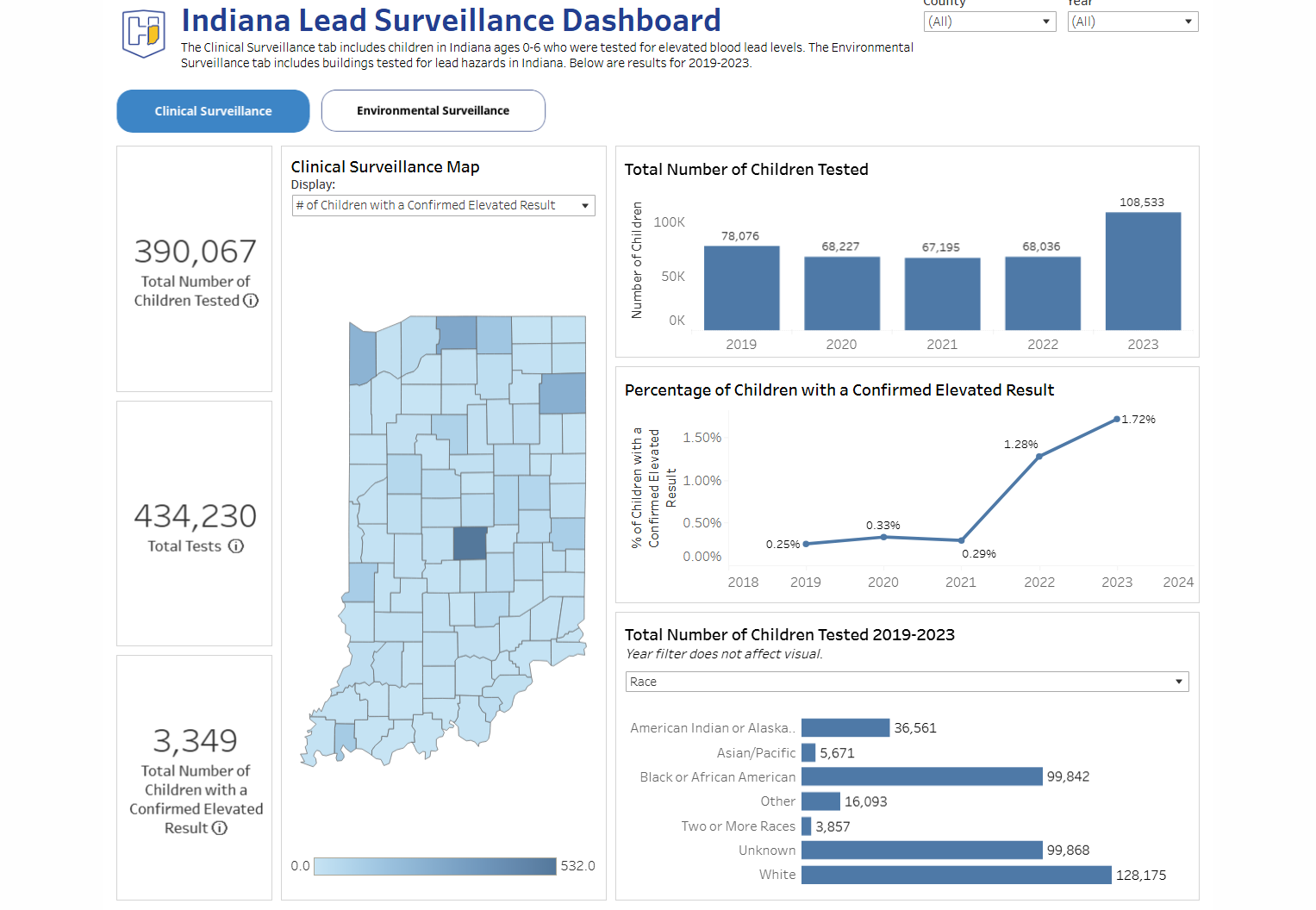Viewport: 1316px width, 910px height.
Task: Click the Asian/Pacific bar showing 5,671
Action: click(808, 752)
